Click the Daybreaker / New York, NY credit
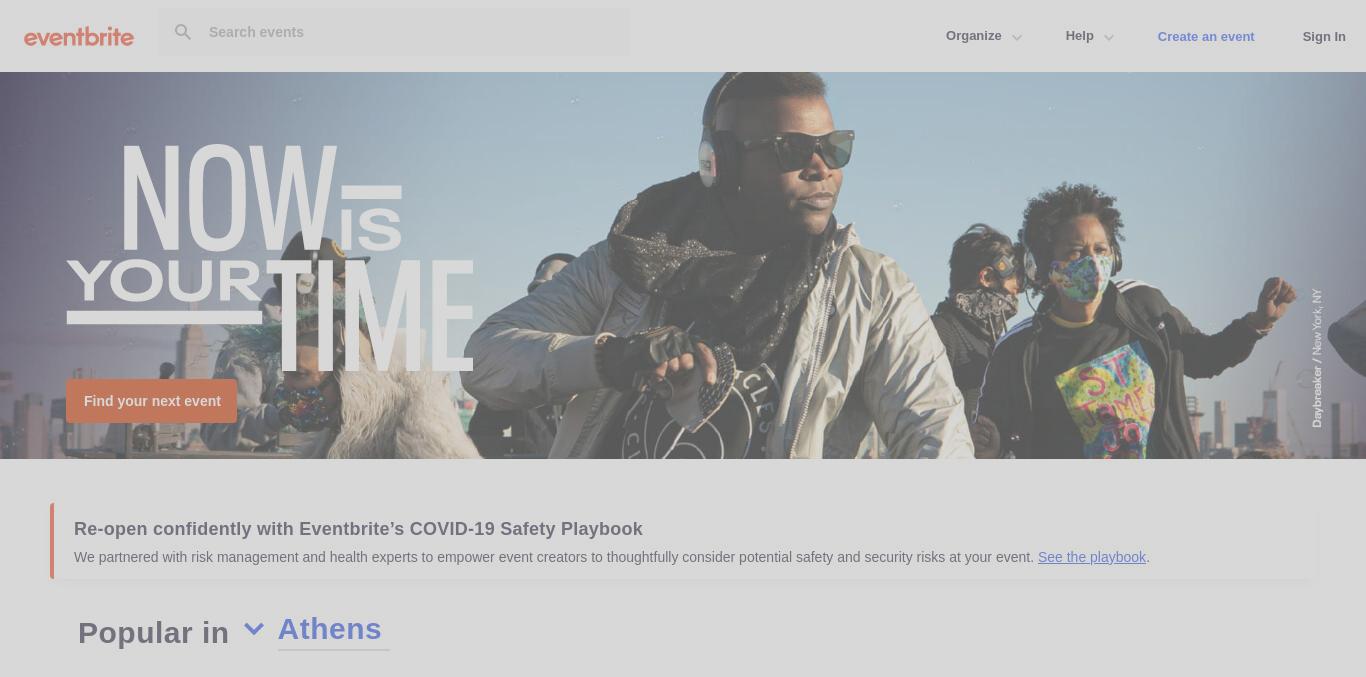This screenshot has width=1366, height=677. pyautogui.click(x=1317, y=358)
